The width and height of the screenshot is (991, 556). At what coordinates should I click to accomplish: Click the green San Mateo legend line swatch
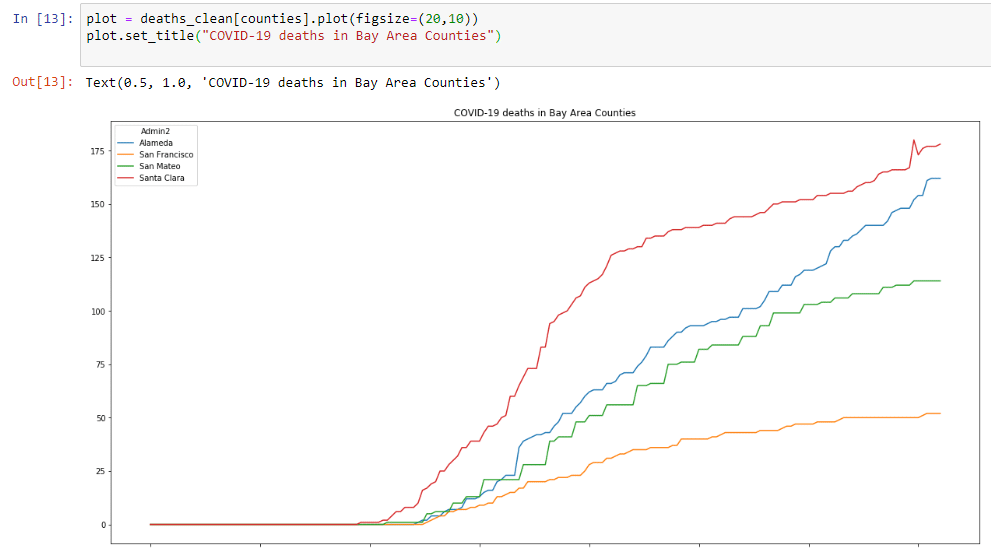(126, 166)
